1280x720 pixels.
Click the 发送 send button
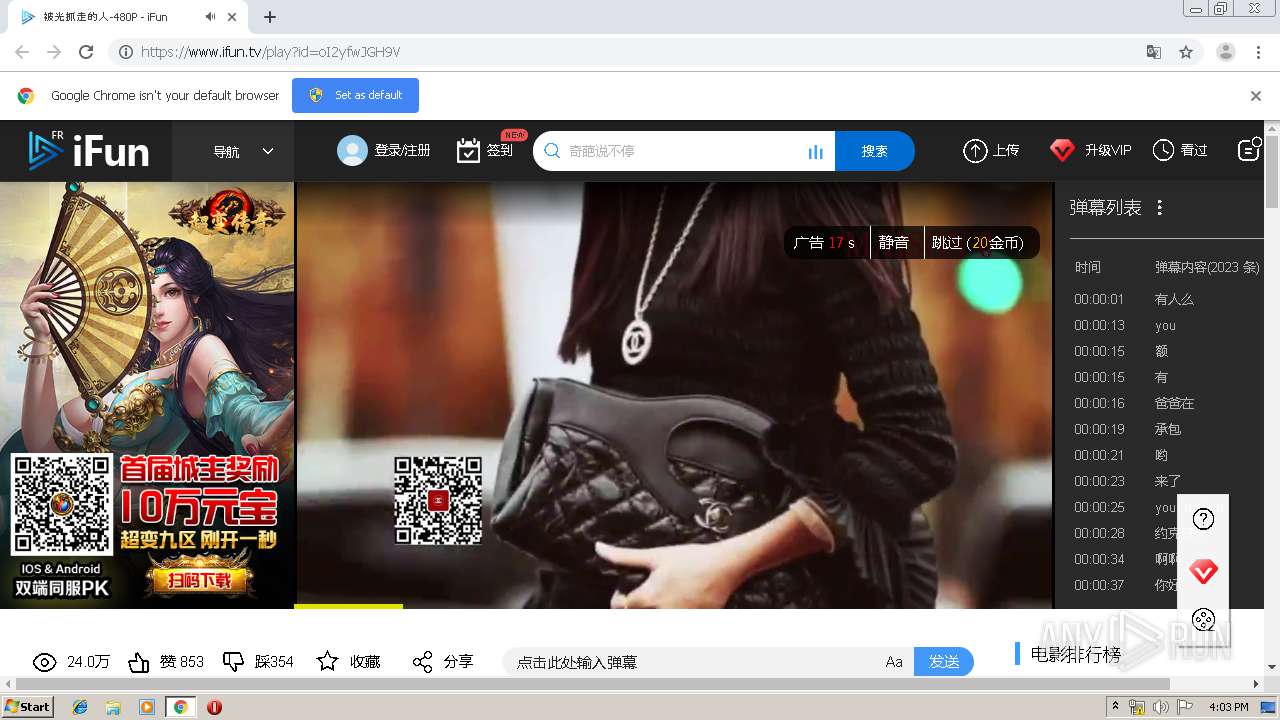point(944,662)
